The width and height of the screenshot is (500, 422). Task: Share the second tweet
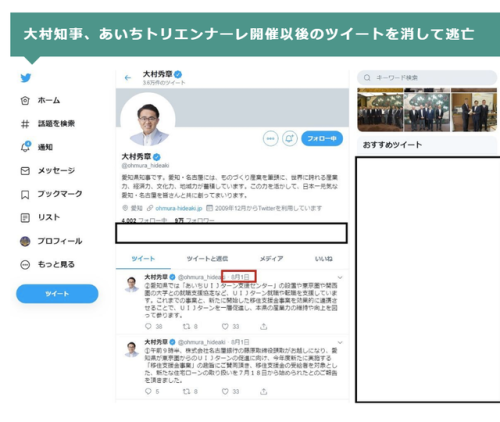coord(264,391)
